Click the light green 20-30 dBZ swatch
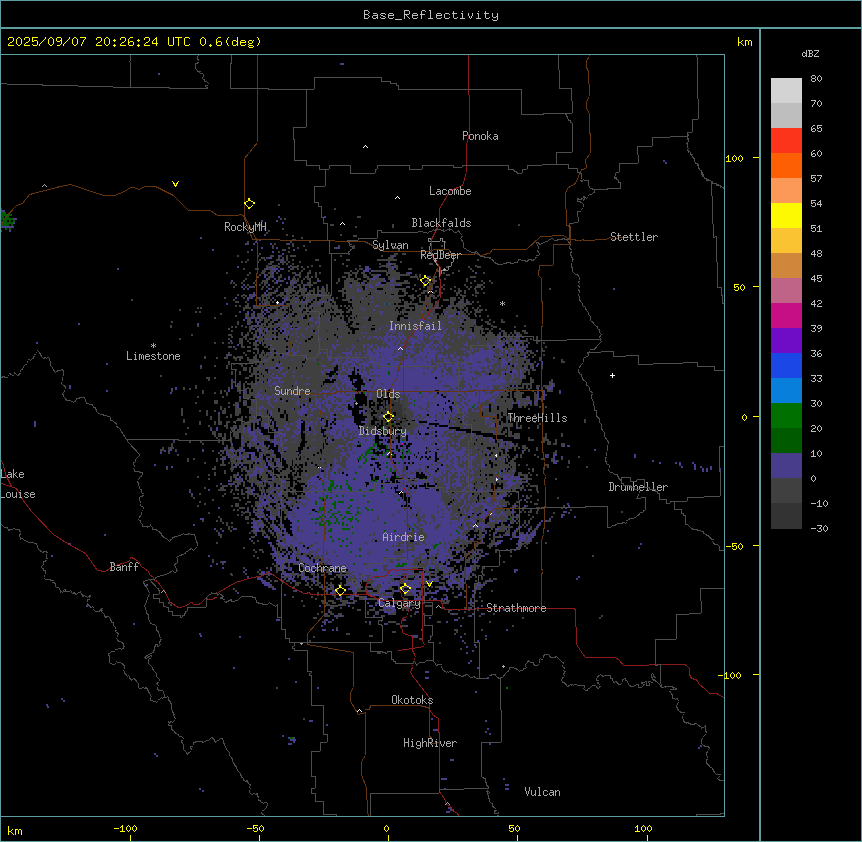Image resolution: width=862 pixels, height=842 pixels. pyautogui.click(x=786, y=416)
